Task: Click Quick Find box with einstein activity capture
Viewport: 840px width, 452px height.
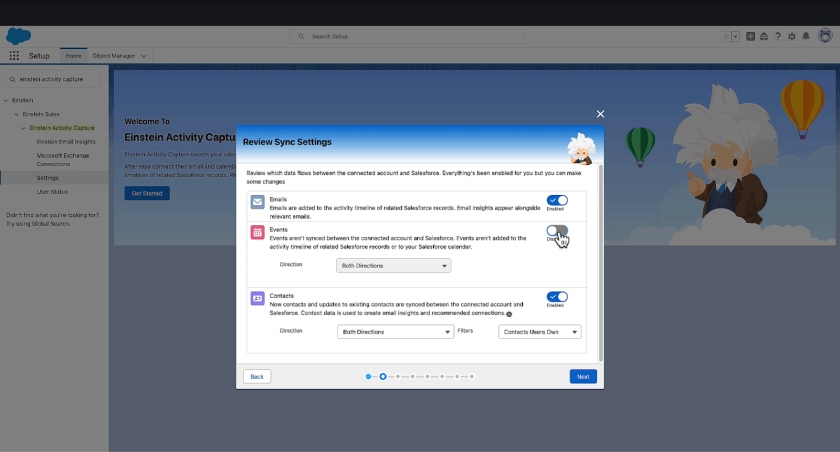Action: click(x=52, y=79)
